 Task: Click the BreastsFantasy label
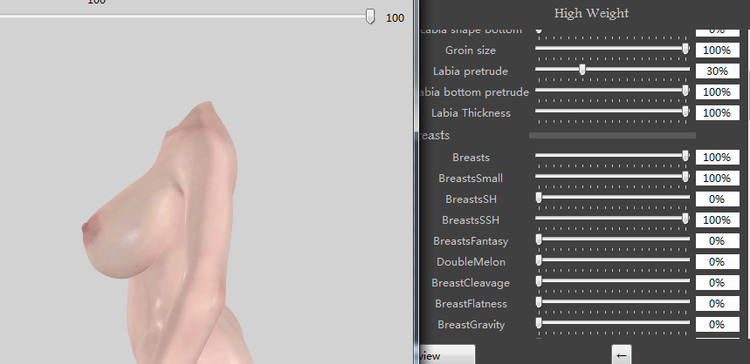coord(471,241)
